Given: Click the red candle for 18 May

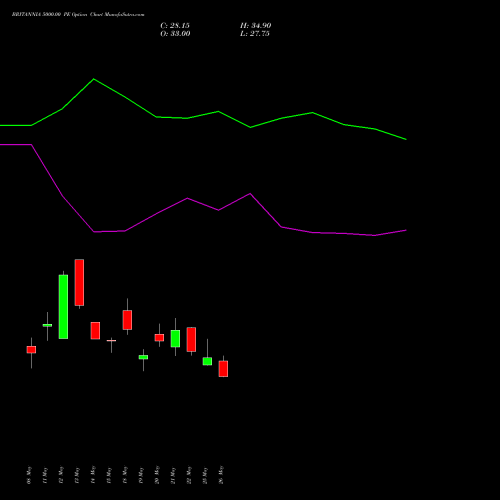Looking at the screenshot, I should (x=127, y=320).
